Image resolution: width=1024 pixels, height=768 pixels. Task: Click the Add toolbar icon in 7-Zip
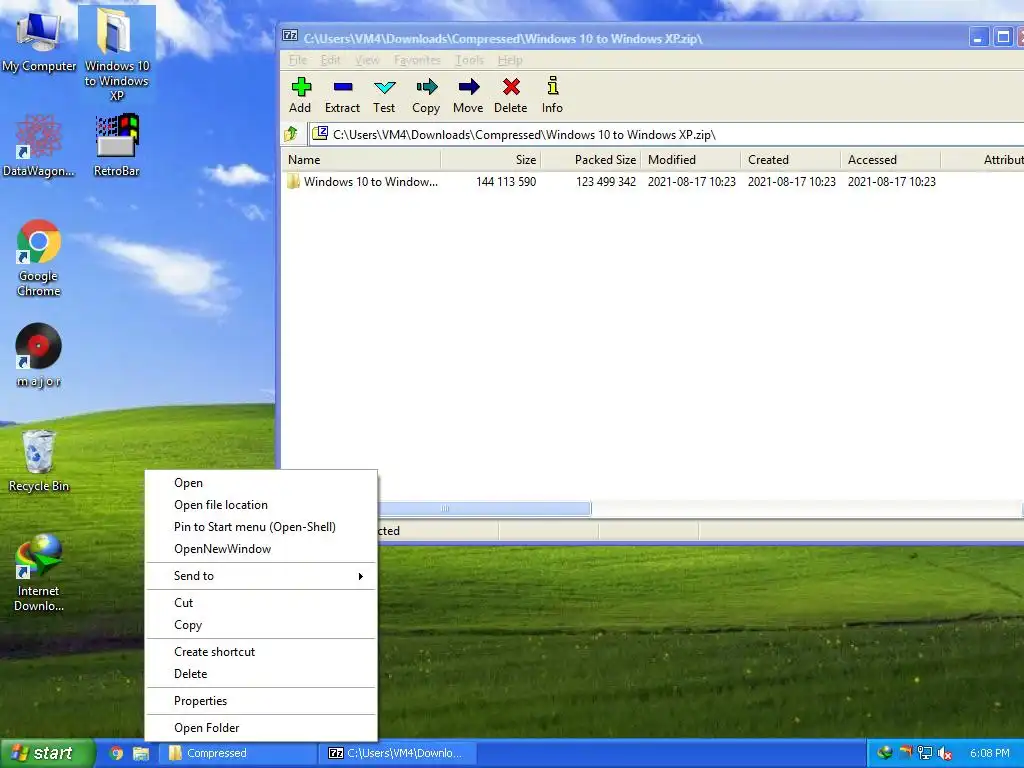(x=300, y=95)
